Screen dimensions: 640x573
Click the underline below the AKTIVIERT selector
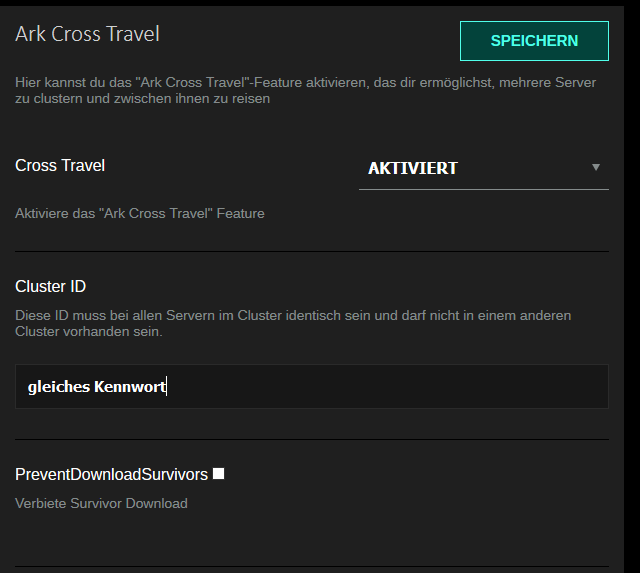[x=484, y=189]
